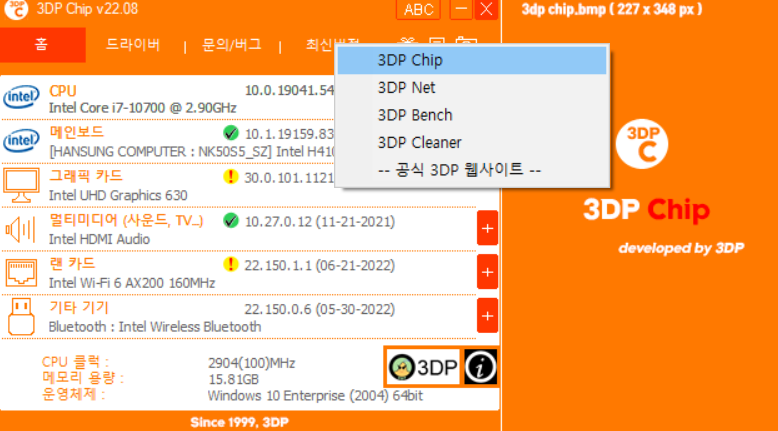Click Bluetooth : Intel Wireless Bluetooth text
Screen dimensions: 778x431
[x=155, y=327]
